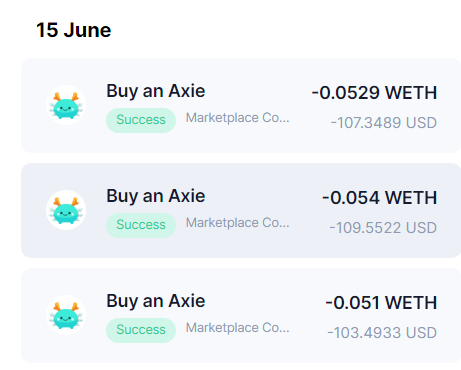Click the -103.4933 USD value

click(382, 333)
